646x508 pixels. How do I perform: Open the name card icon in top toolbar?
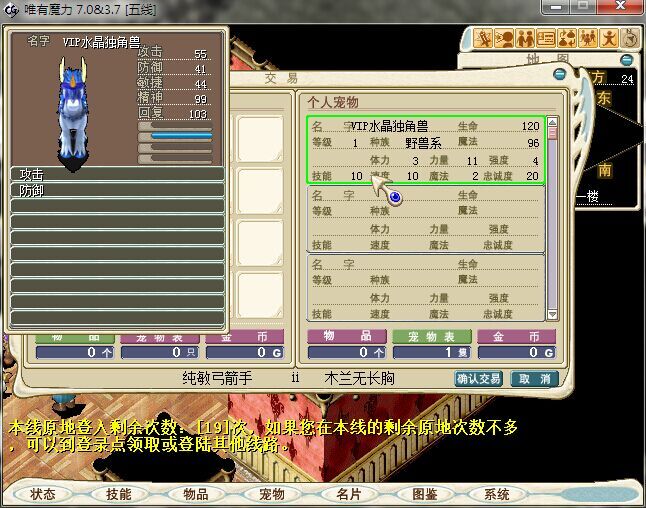546,39
